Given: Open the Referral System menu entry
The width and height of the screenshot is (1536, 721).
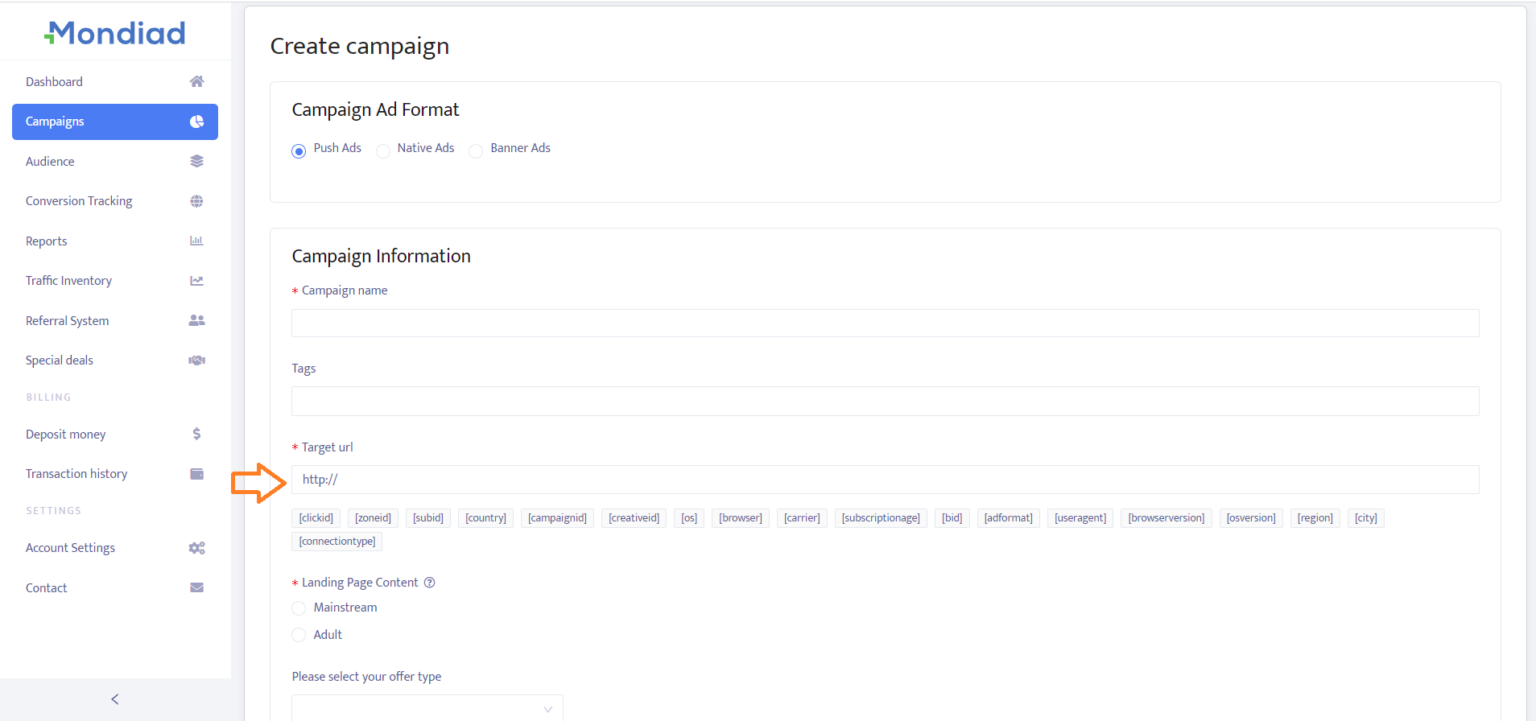Looking at the screenshot, I should (67, 320).
